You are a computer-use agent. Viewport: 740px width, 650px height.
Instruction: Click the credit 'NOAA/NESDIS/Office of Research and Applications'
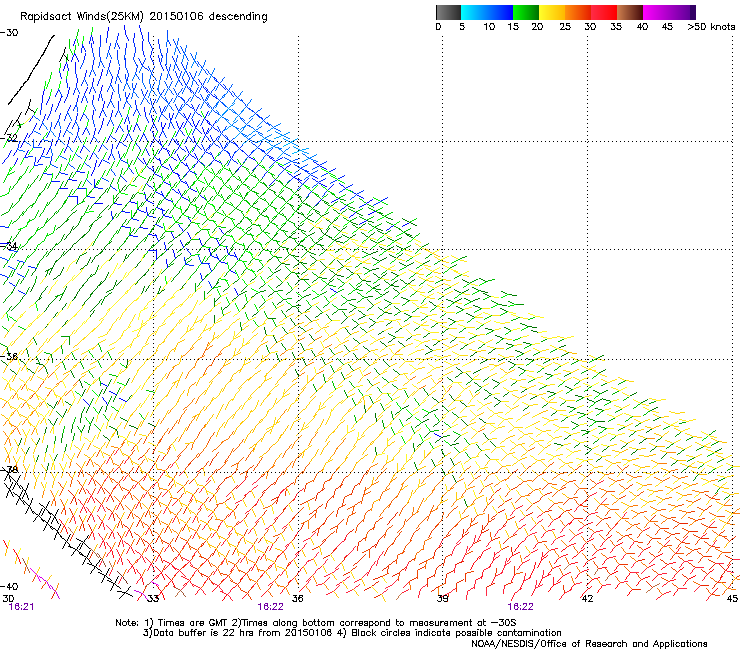(589, 644)
